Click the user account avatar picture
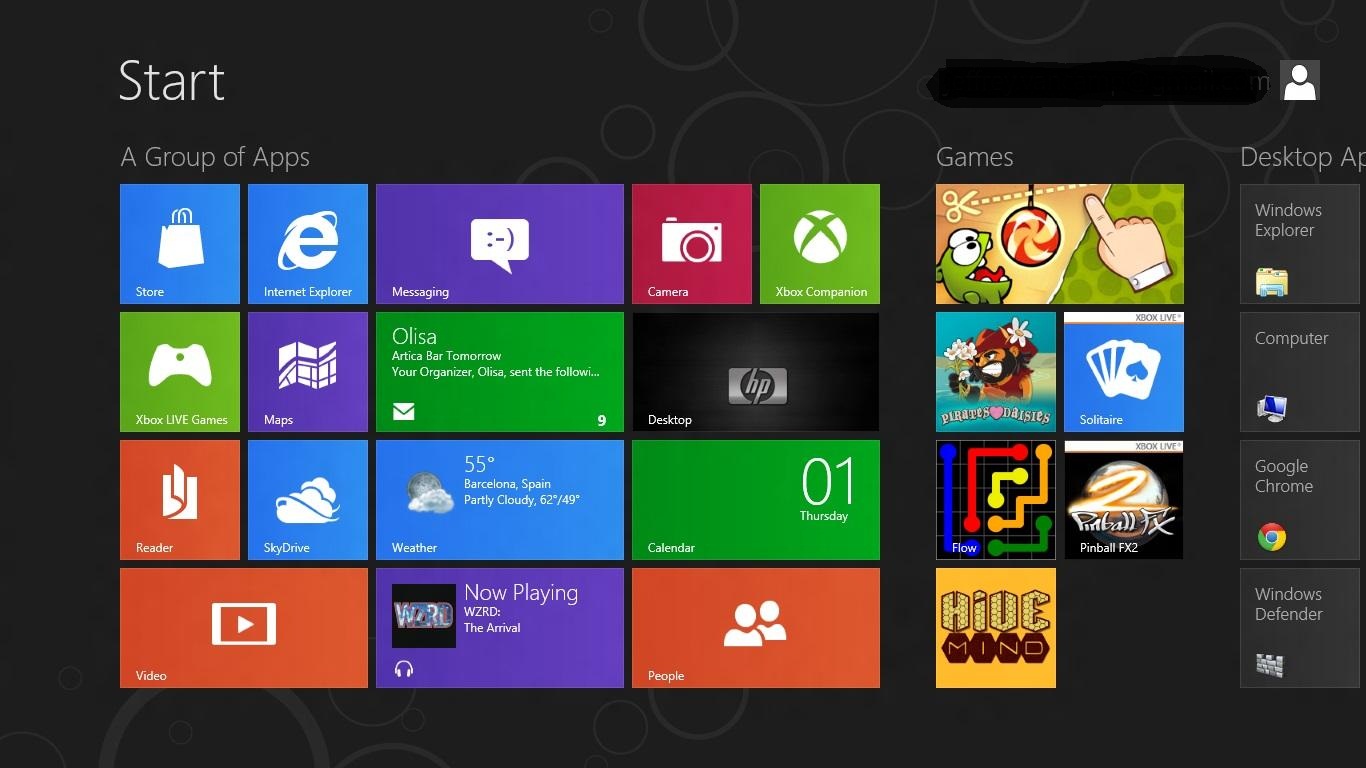 click(1300, 80)
